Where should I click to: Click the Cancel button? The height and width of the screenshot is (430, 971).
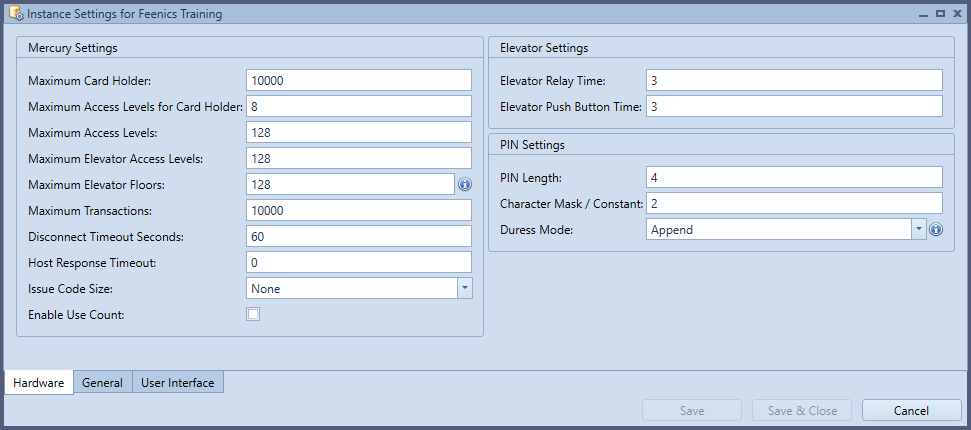911,410
